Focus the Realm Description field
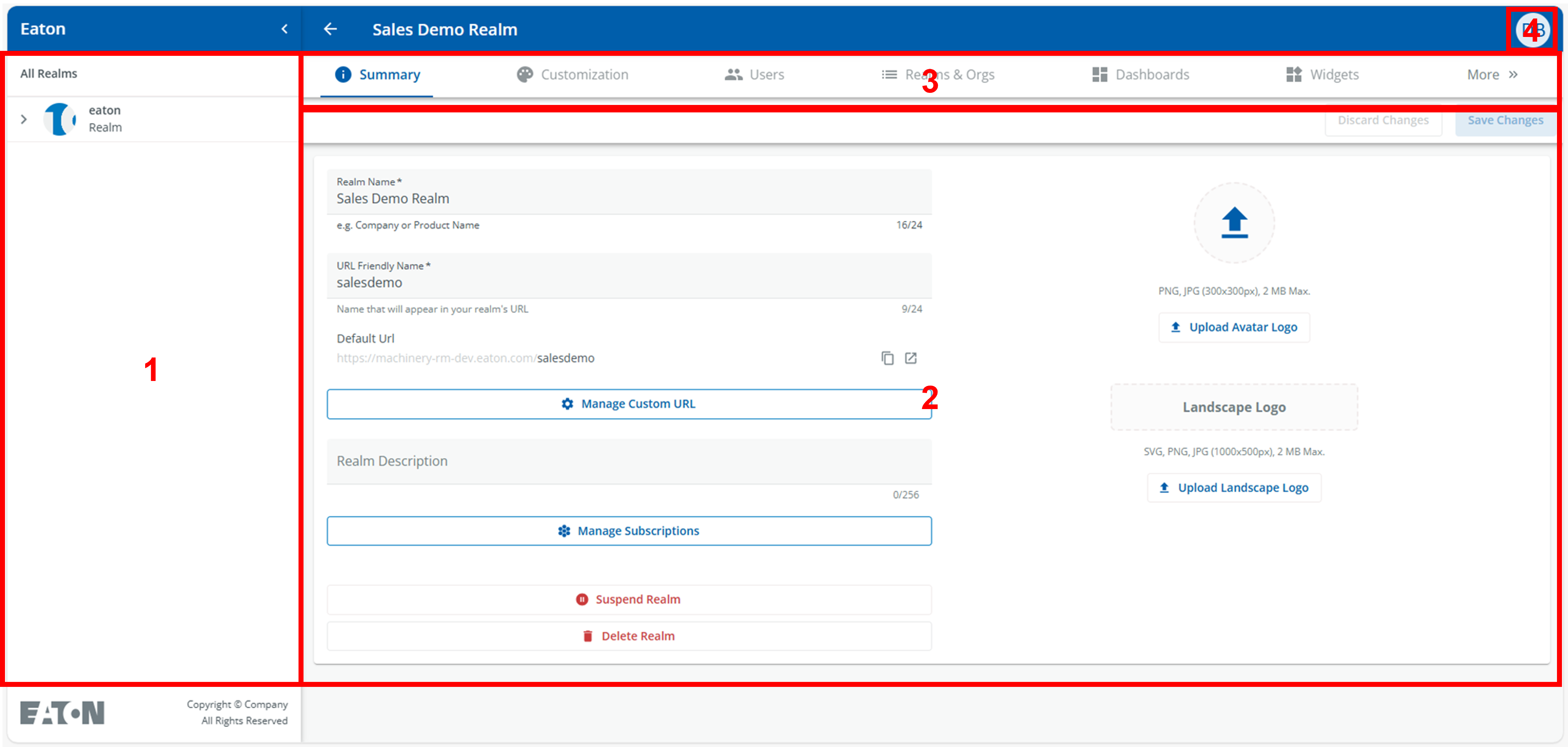This screenshot has height=747, width=1568. [x=629, y=462]
